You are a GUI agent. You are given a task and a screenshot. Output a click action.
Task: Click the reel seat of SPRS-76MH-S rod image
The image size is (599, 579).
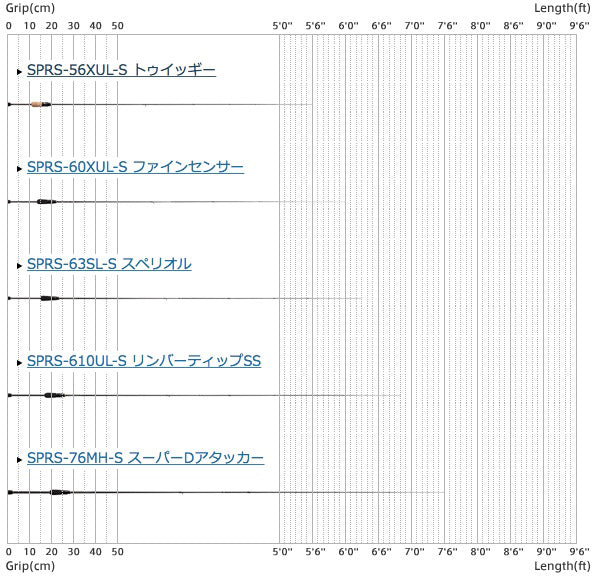(60, 492)
